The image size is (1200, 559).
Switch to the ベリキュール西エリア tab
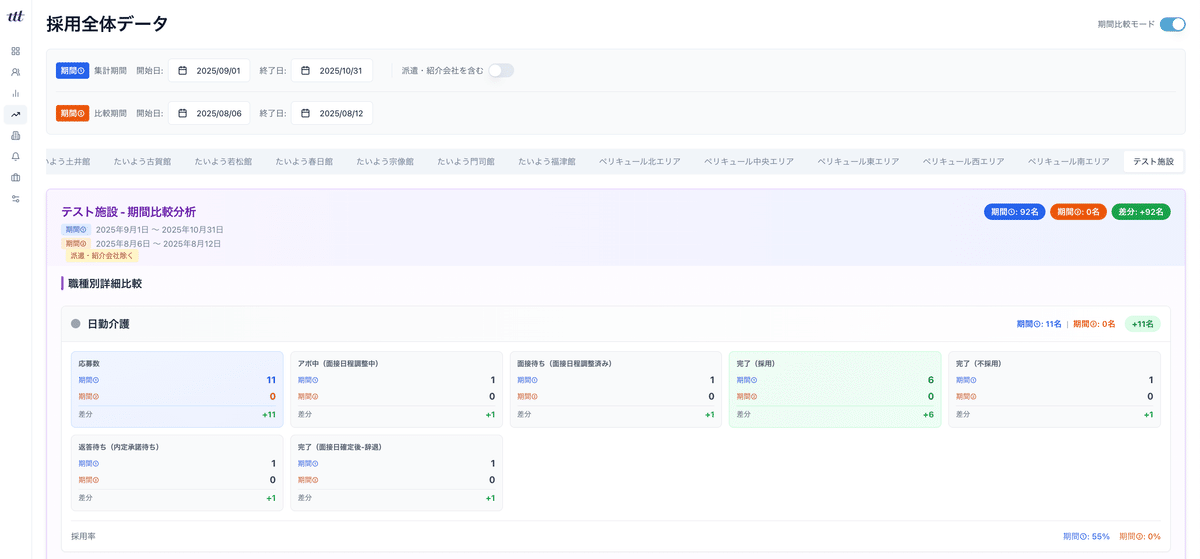coord(963,161)
